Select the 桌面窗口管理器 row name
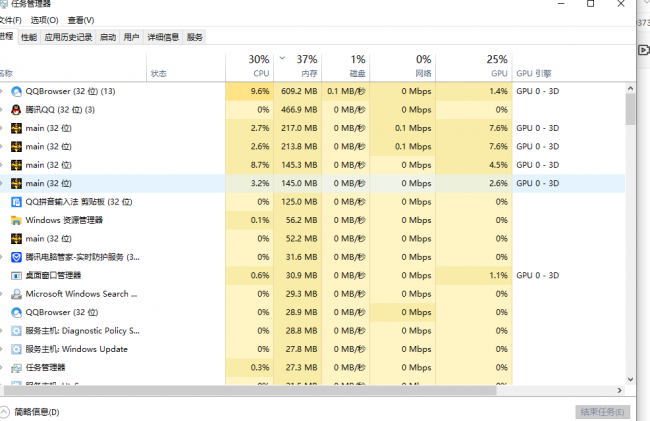Viewport: 650px width, 421px height. coord(53,276)
